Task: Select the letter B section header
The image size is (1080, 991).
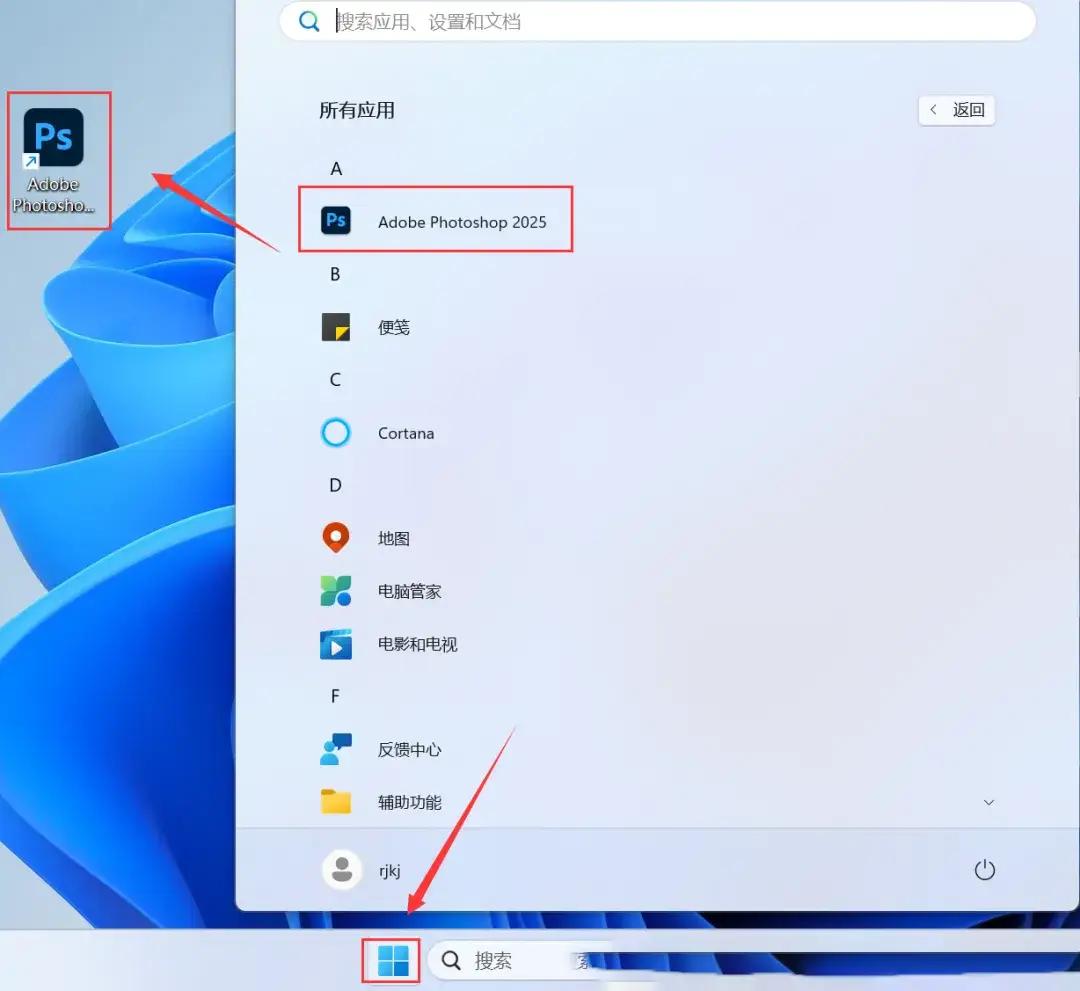Action: [336, 274]
